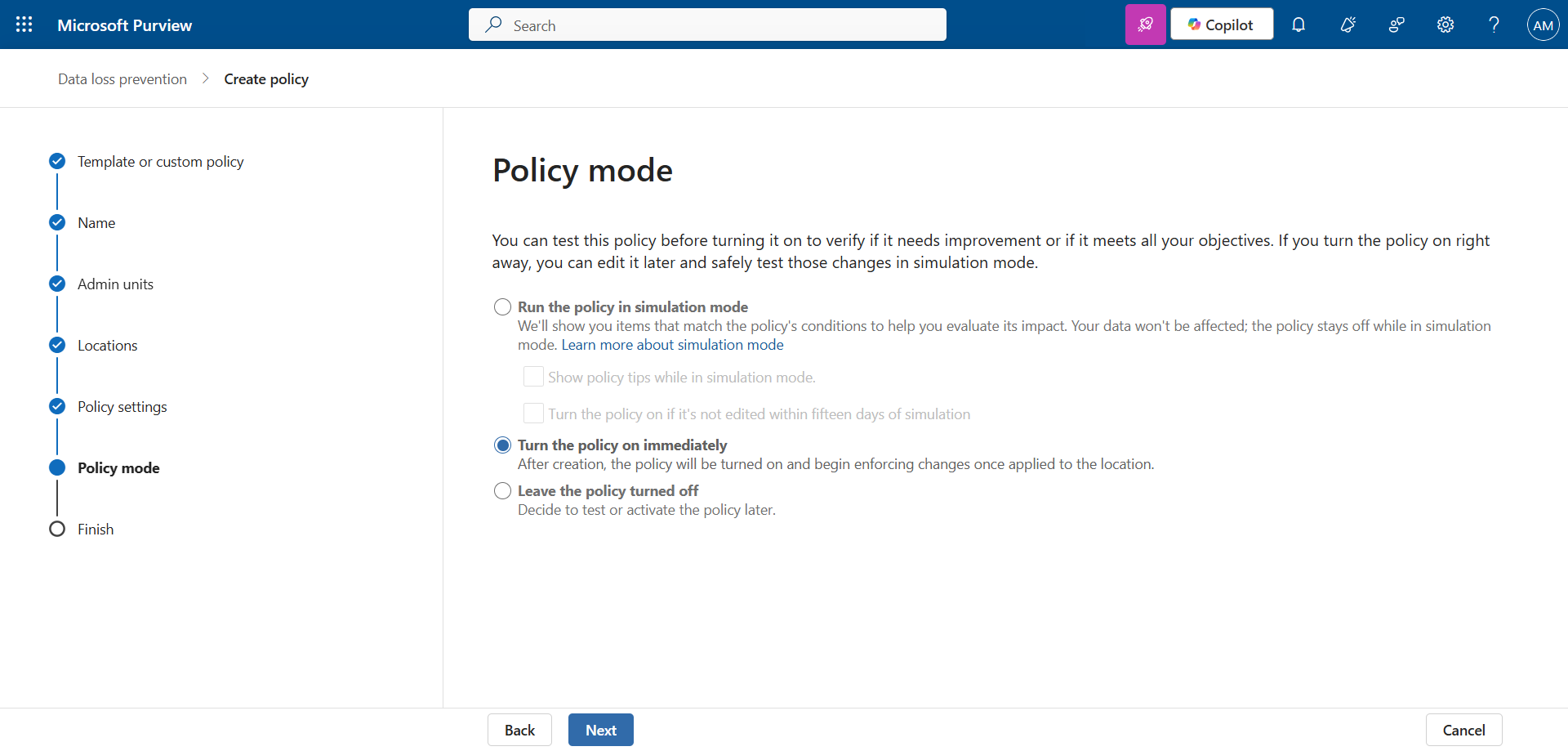Click into the Search box
The width and height of the screenshot is (1568, 751).
(707, 25)
